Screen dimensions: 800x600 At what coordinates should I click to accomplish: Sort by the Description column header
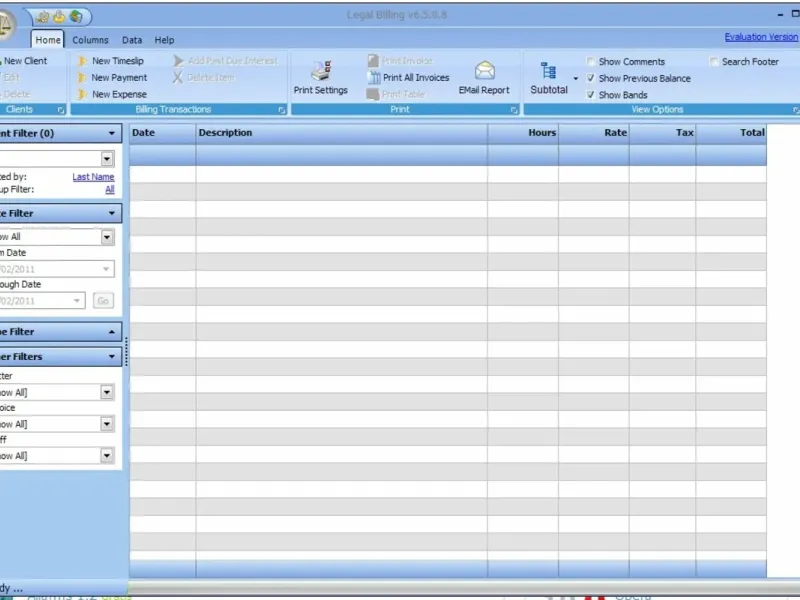point(341,133)
